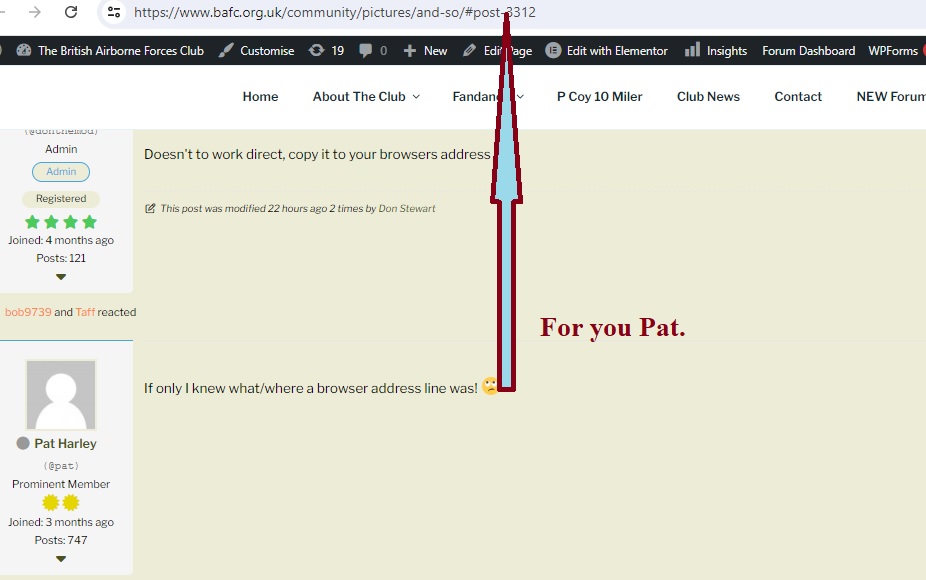Open the site information icon in address bar
This screenshot has width=926, height=580.
(x=114, y=12)
